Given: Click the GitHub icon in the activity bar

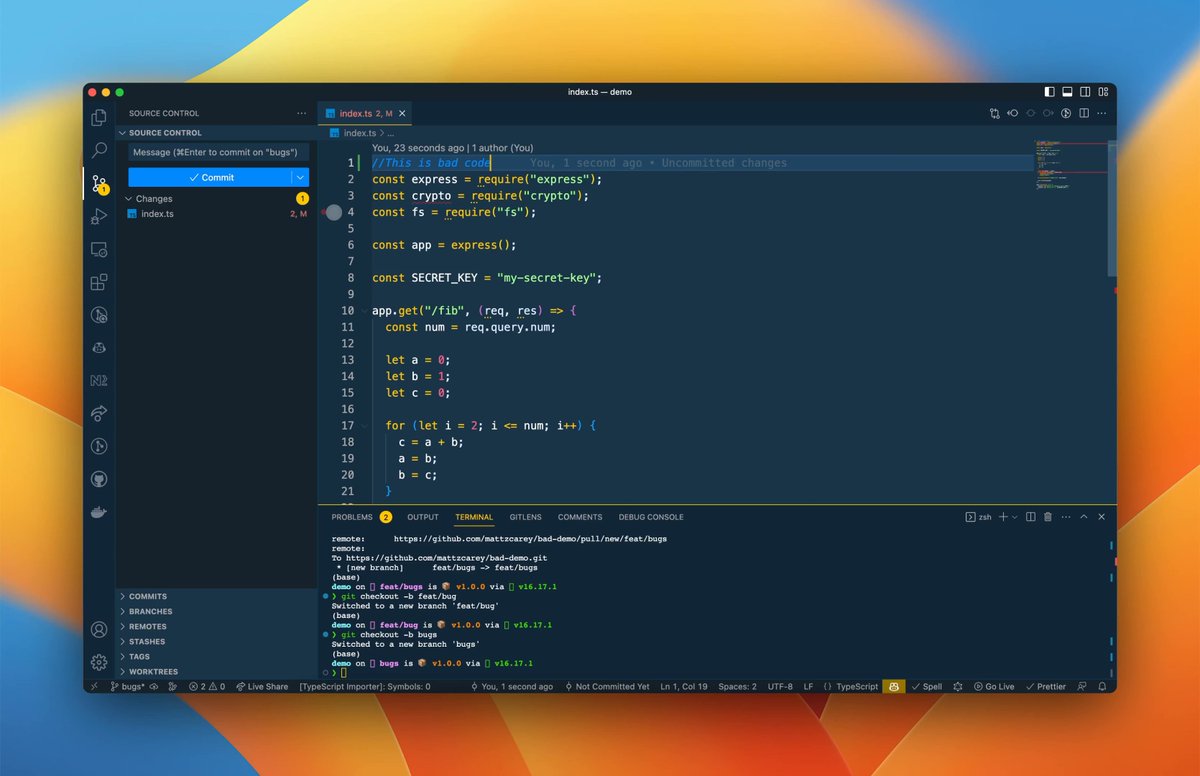Looking at the screenshot, I should [x=99, y=479].
